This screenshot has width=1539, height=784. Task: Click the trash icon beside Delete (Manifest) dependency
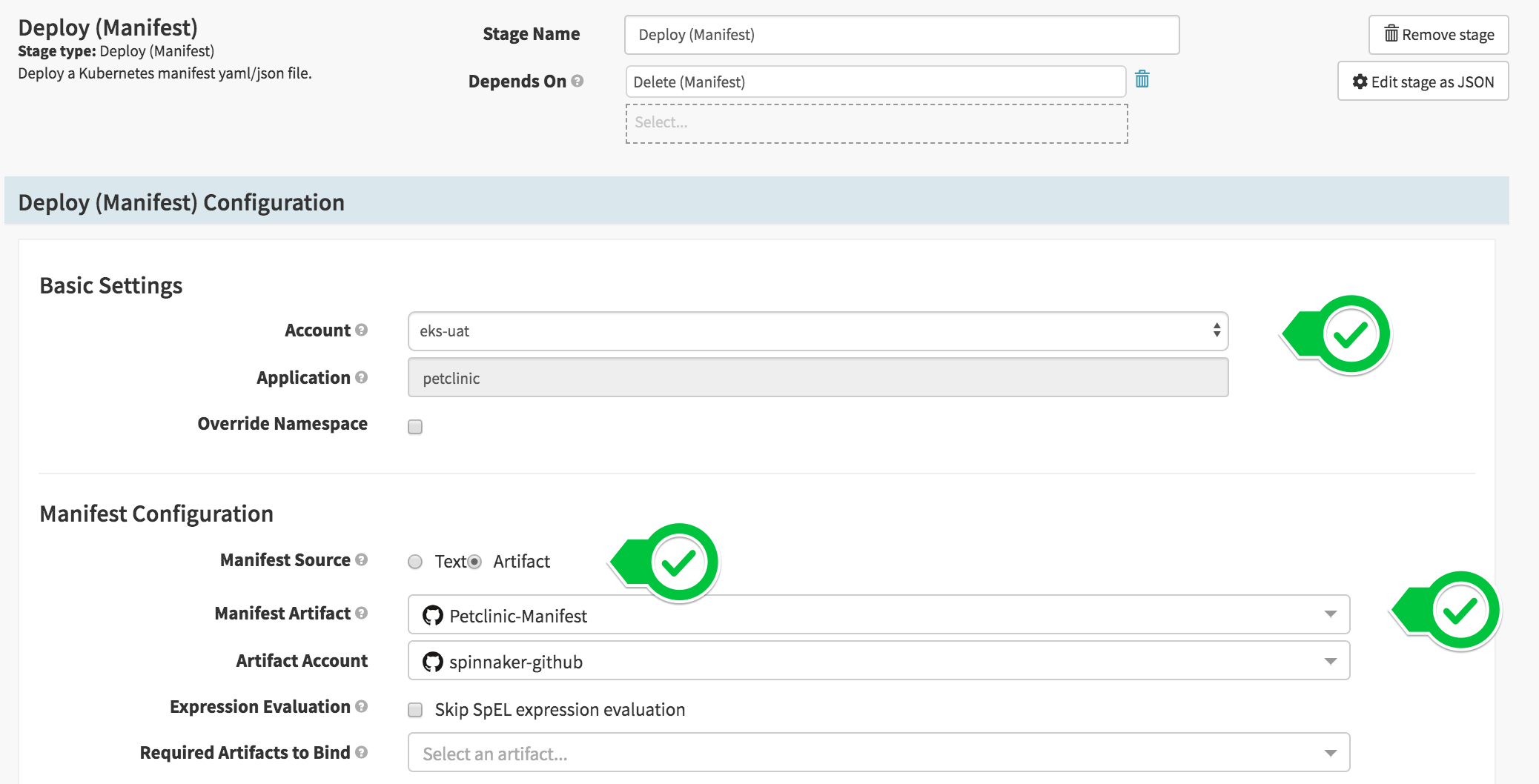pyautogui.click(x=1142, y=80)
